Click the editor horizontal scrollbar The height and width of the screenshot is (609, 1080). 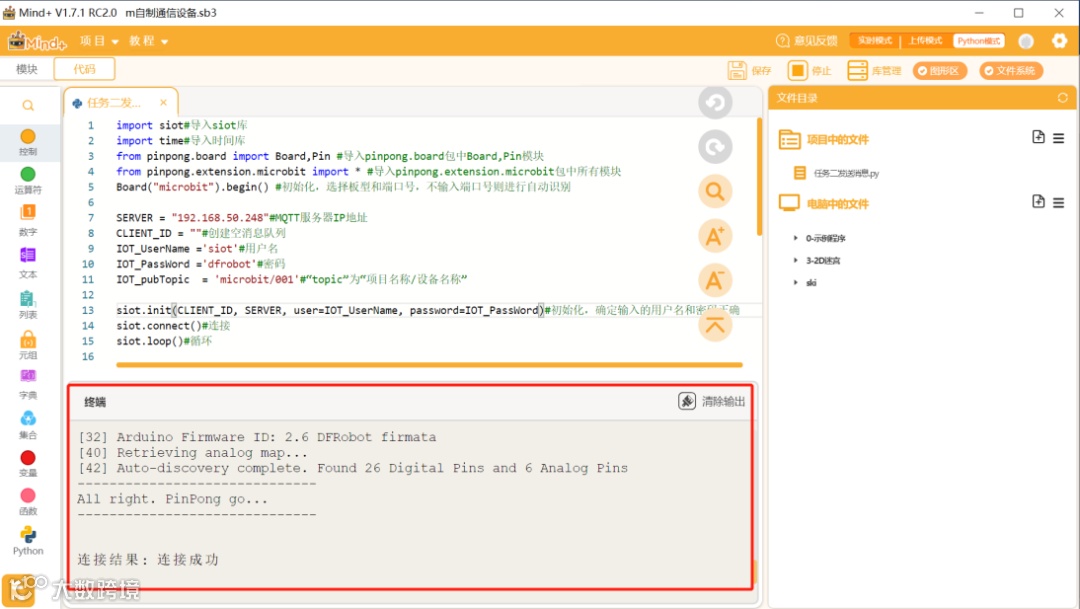(x=429, y=364)
